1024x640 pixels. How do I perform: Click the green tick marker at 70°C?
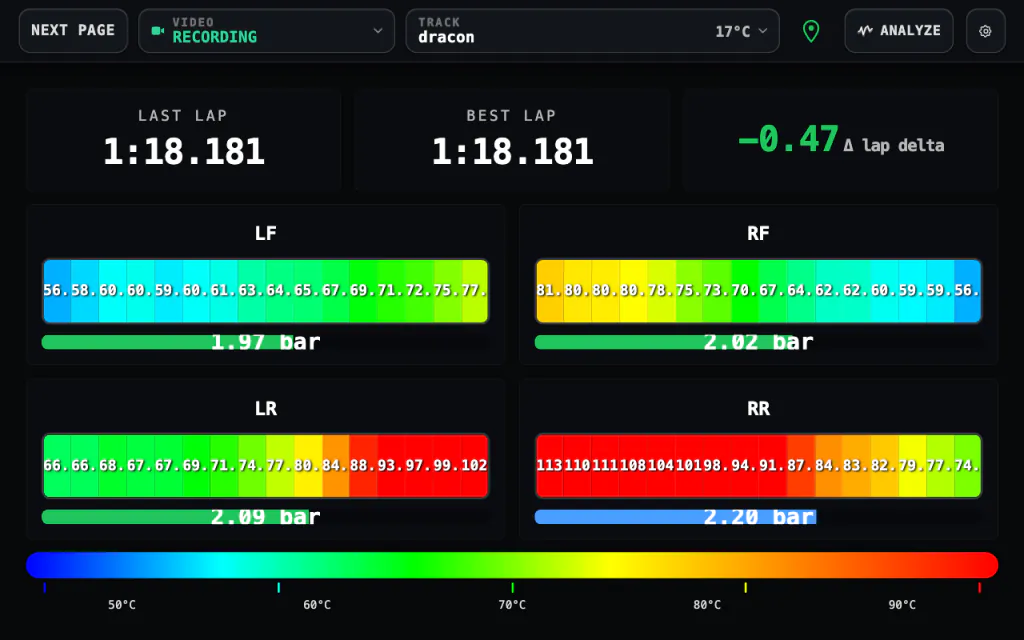[512, 588]
